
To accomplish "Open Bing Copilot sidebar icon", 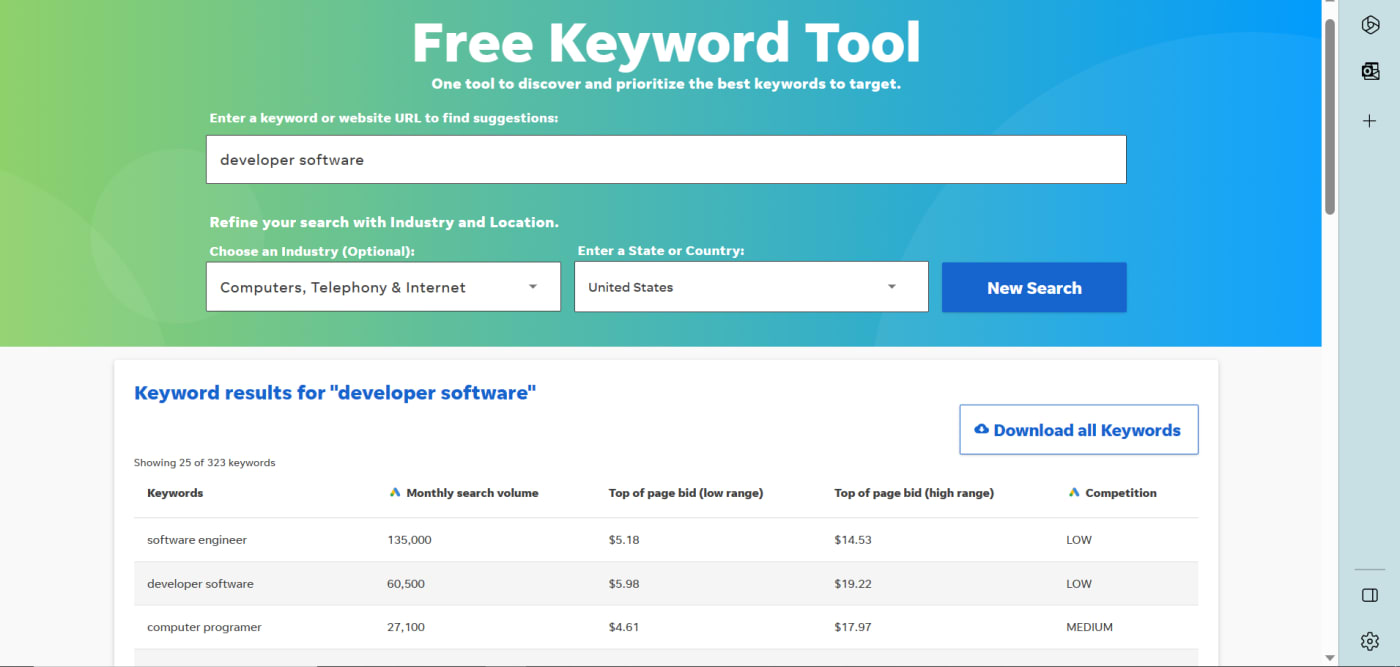I will [x=1370, y=25].
